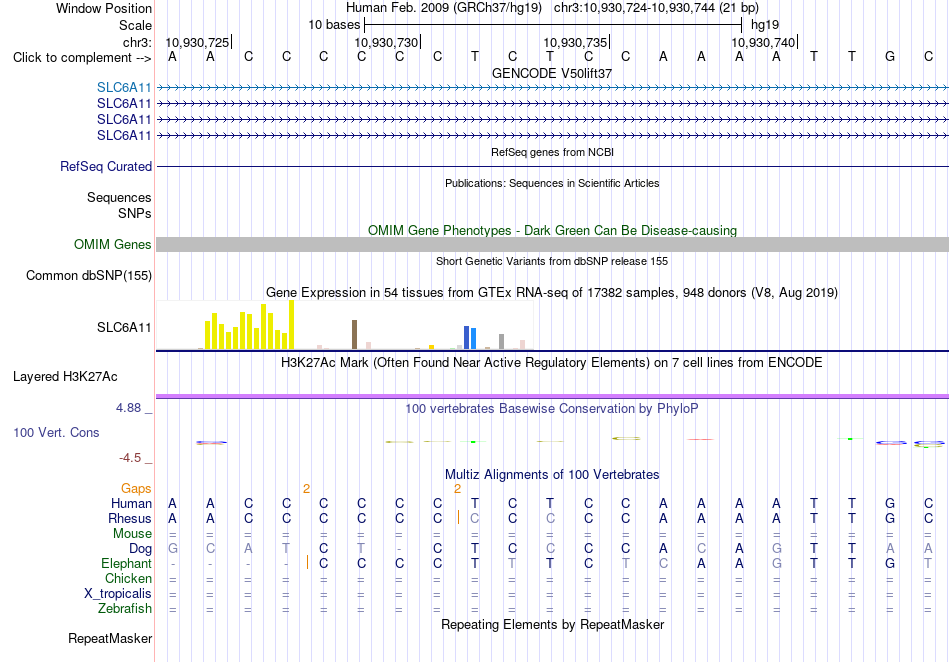This screenshot has height=662, width=950.
Task: Click the Chicken species label
Action: click(128, 579)
